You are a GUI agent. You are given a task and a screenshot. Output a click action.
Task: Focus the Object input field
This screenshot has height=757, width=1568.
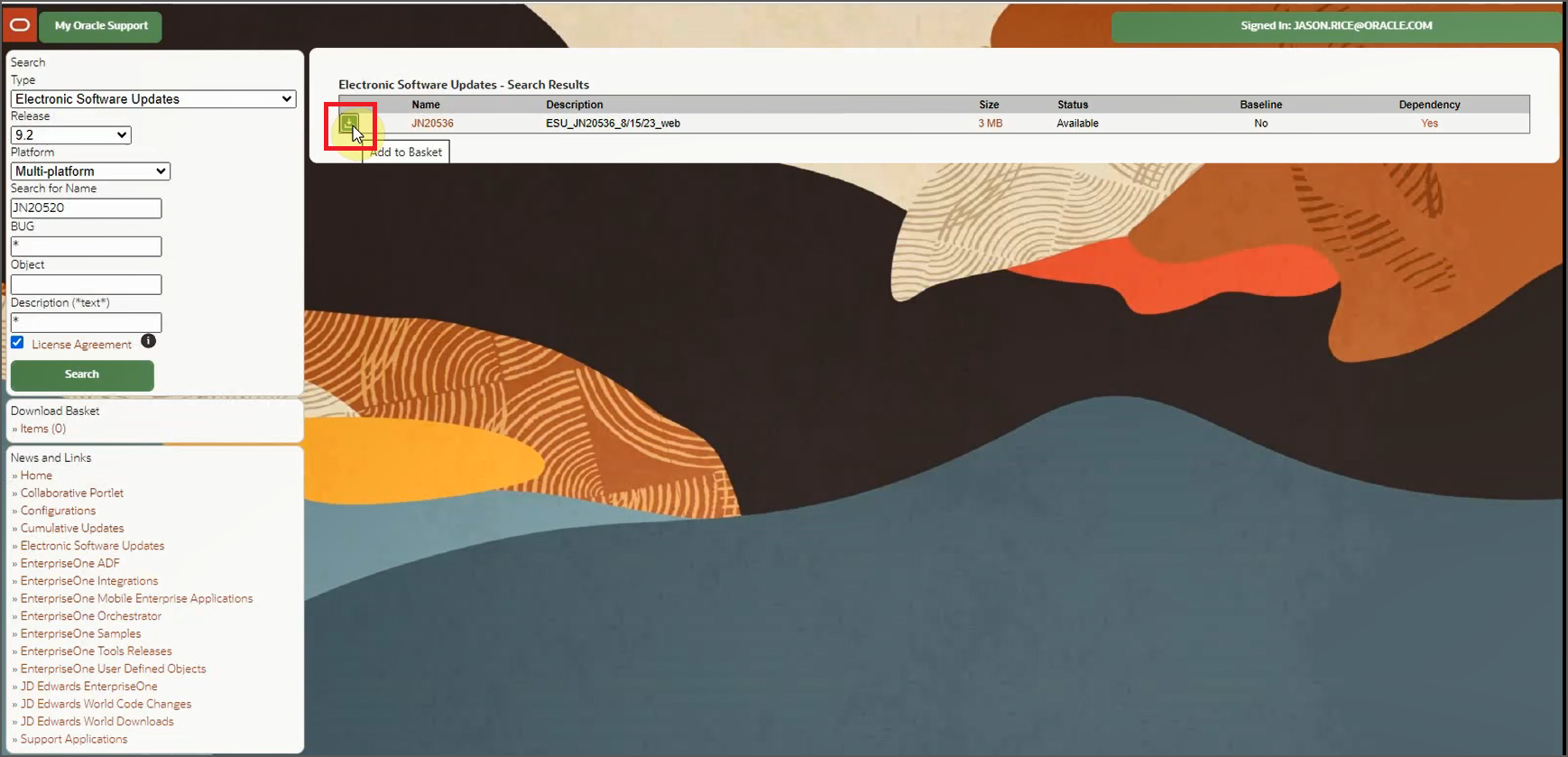point(86,284)
